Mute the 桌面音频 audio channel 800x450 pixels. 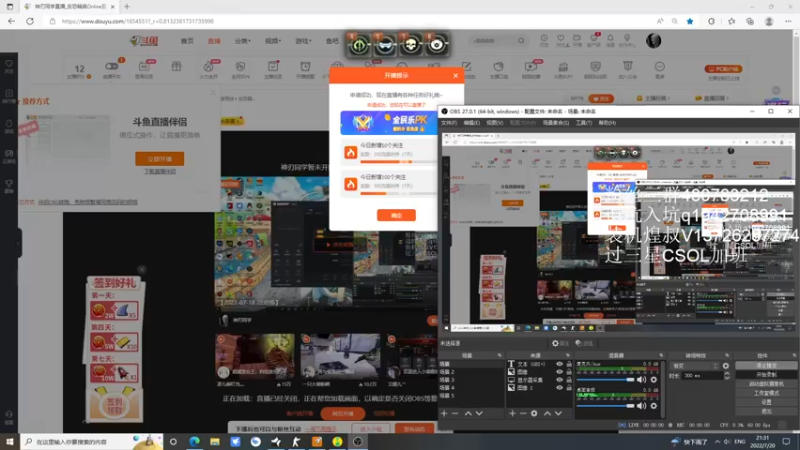point(642,406)
